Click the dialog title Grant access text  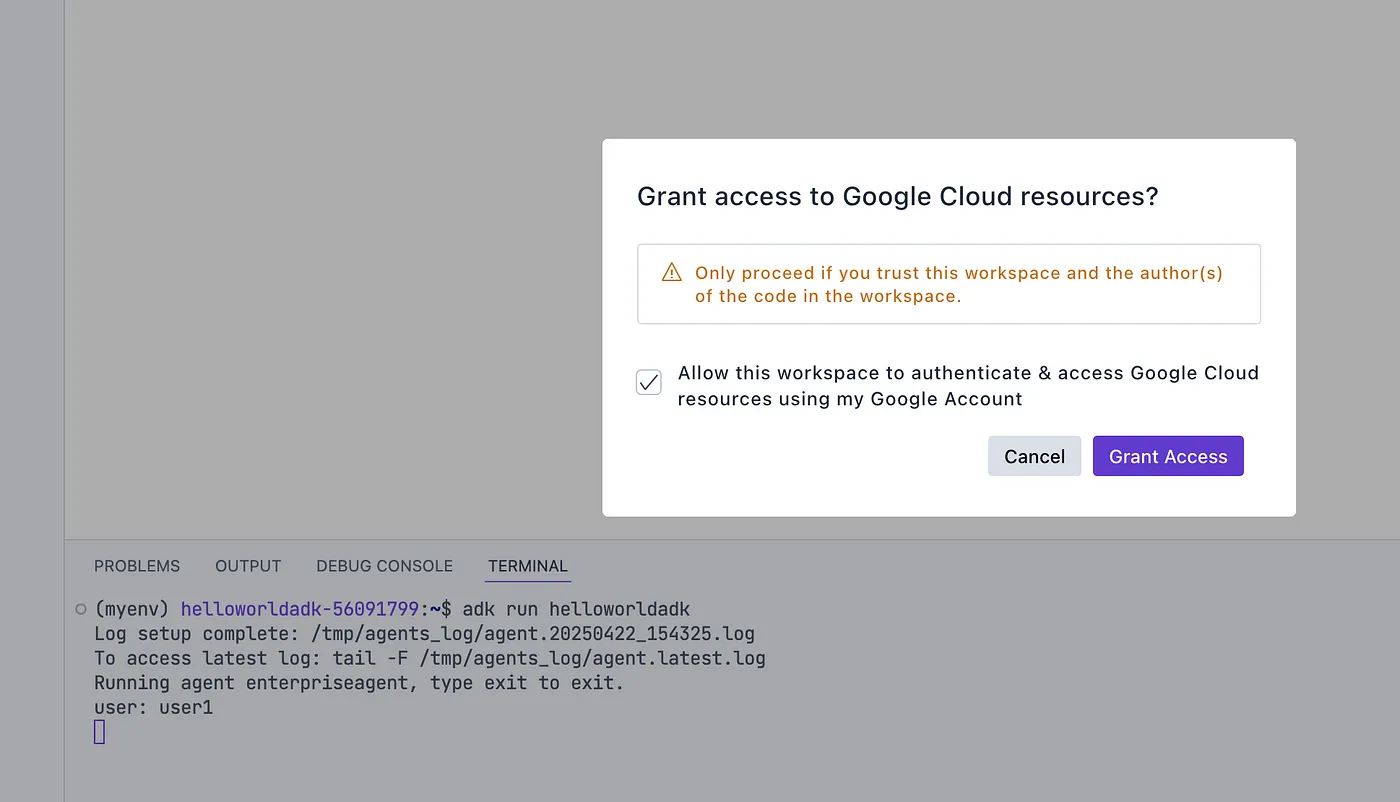tap(897, 196)
